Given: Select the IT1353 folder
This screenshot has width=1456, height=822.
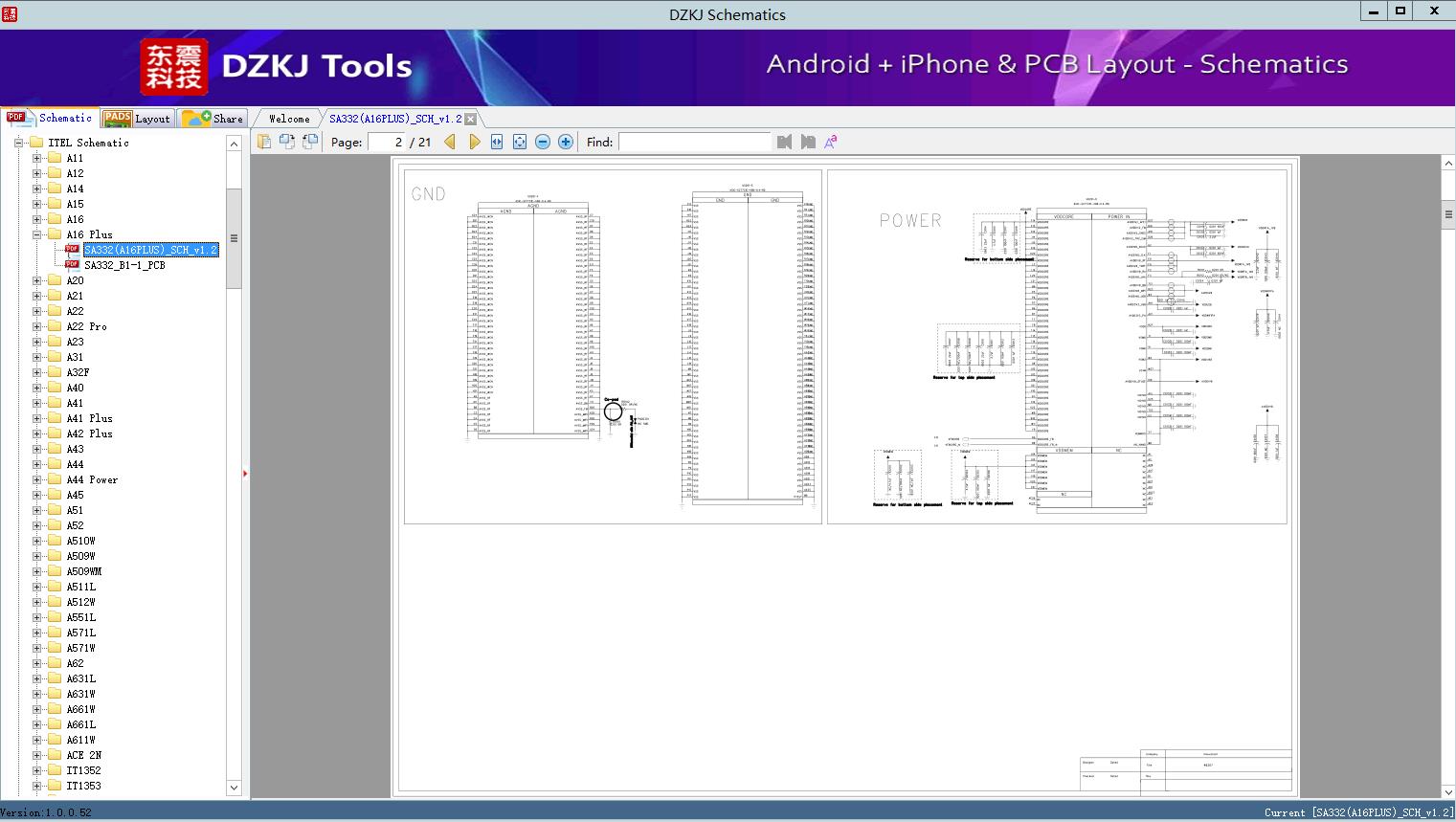Looking at the screenshot, I should coord(83,786).
